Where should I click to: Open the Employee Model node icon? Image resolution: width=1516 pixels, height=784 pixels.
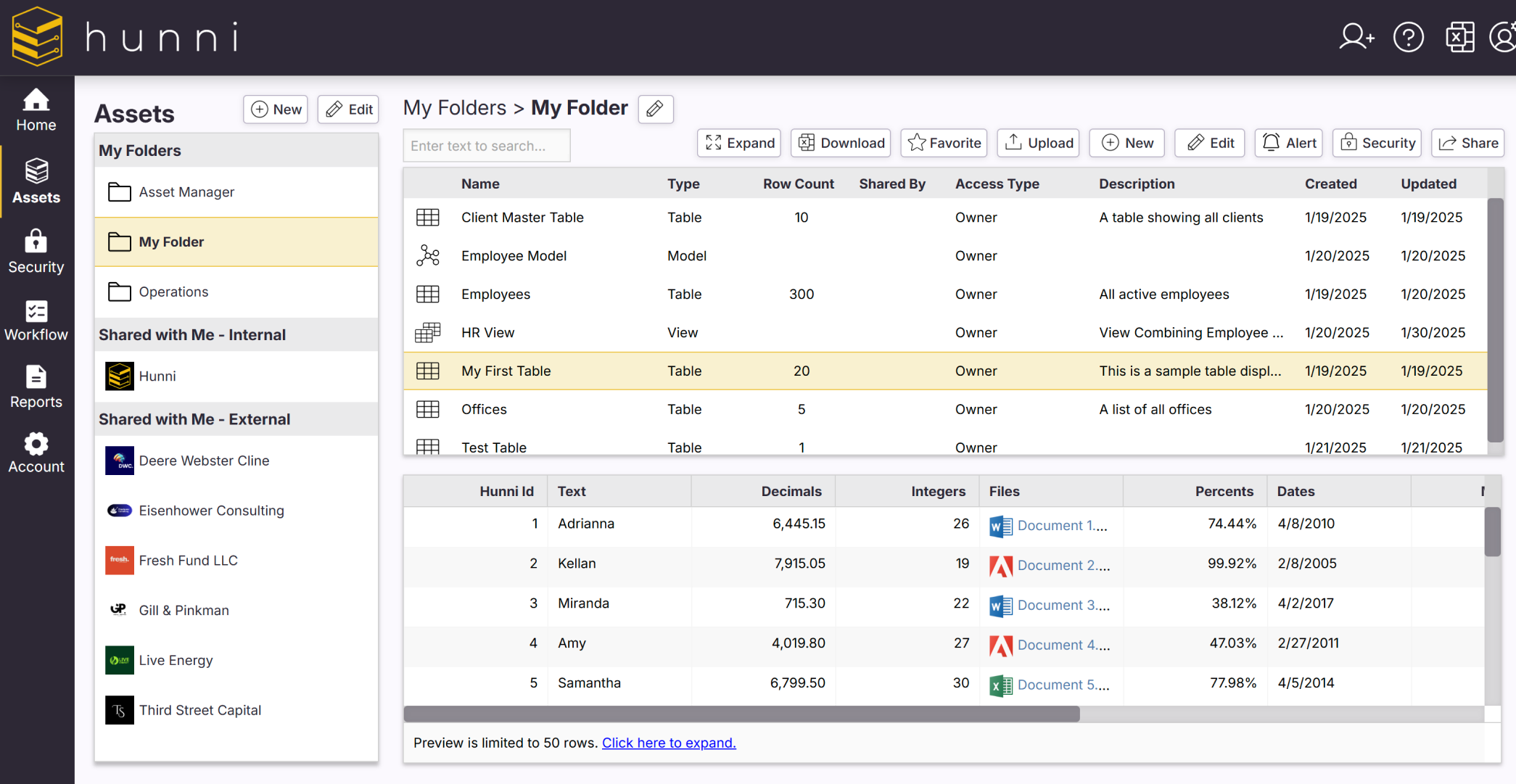click(x=428, y=256)
